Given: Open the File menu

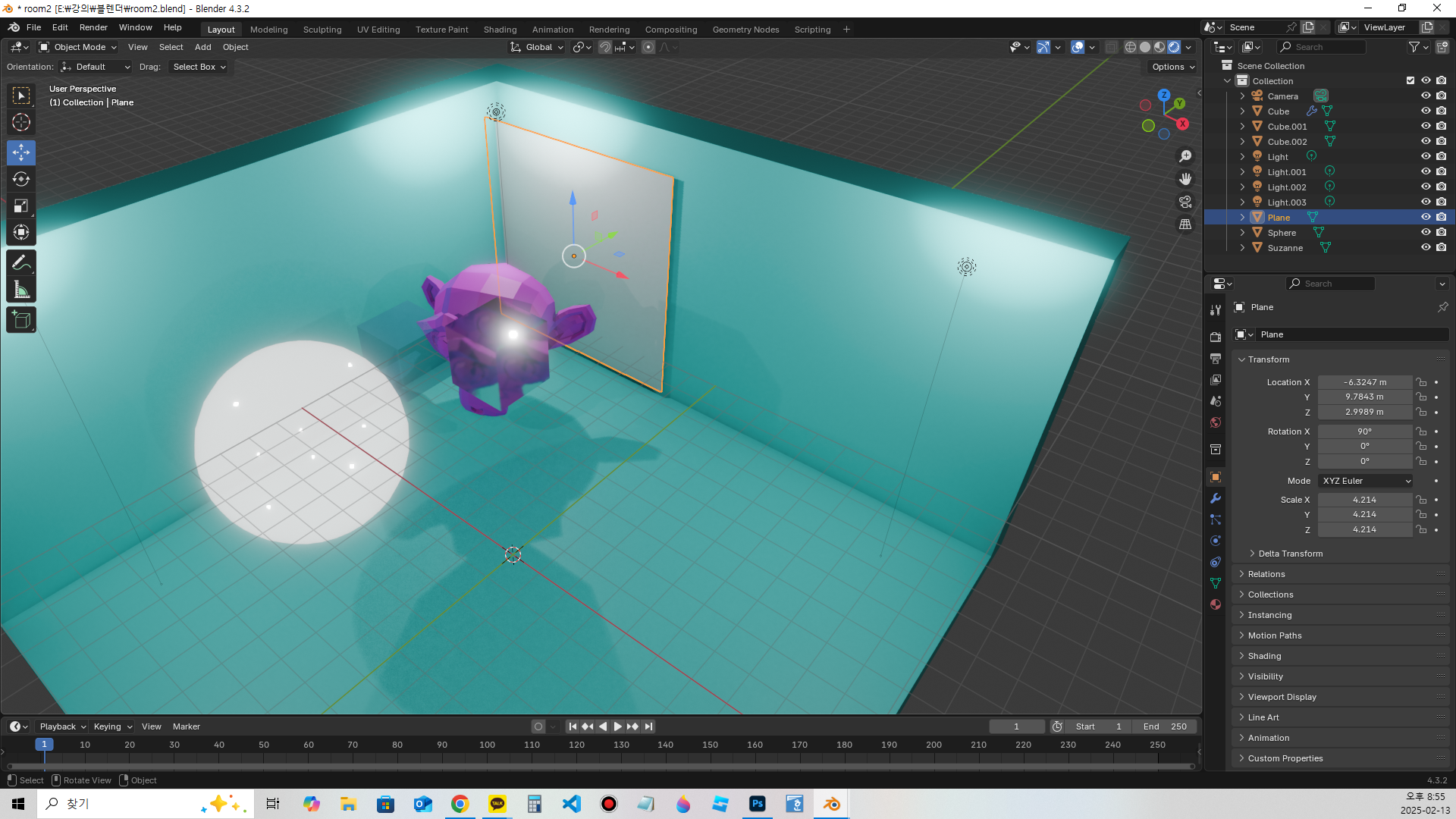Looking at the screenshot, I should click(33, 27).
